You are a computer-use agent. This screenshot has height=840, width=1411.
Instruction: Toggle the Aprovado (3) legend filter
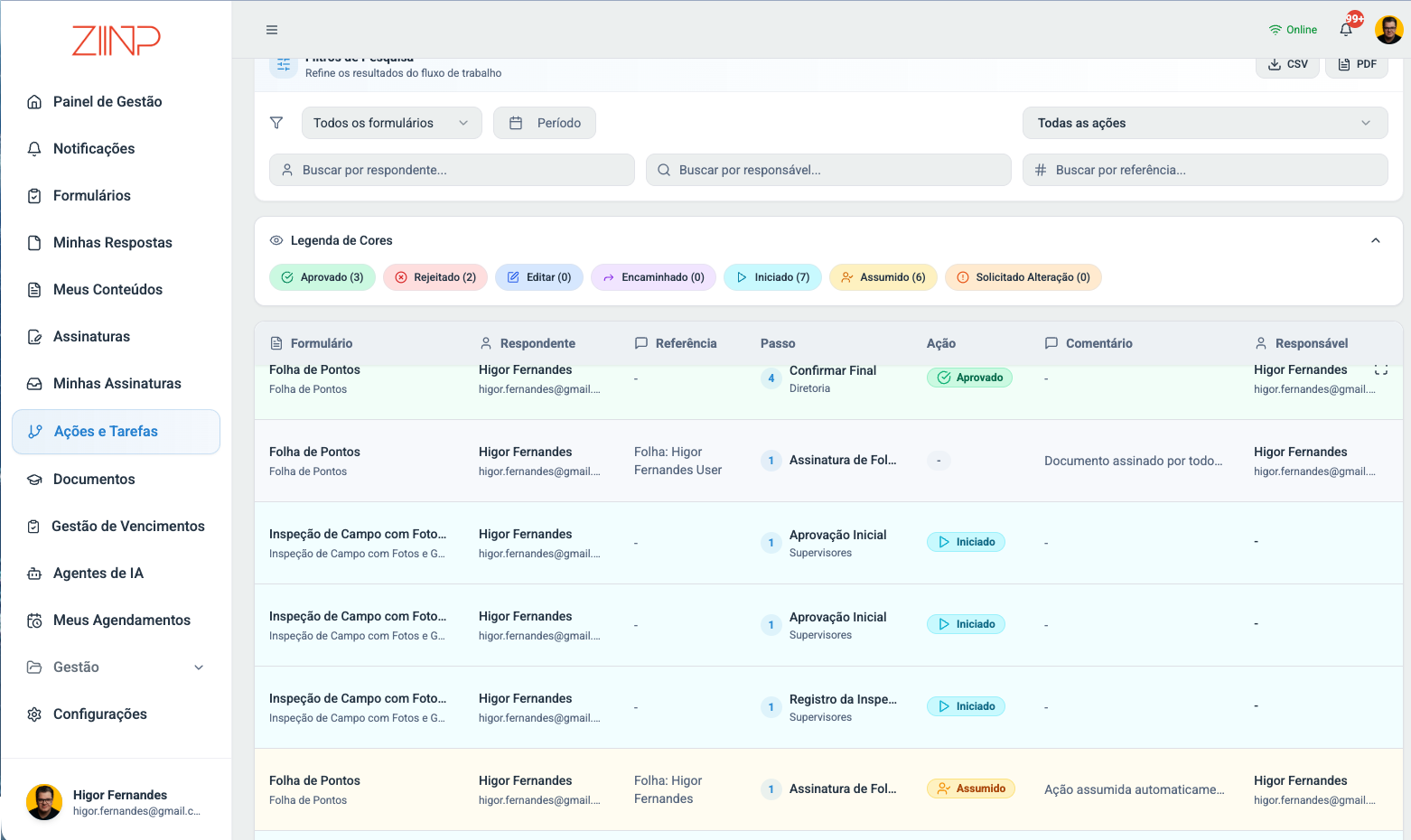[322, 277]
